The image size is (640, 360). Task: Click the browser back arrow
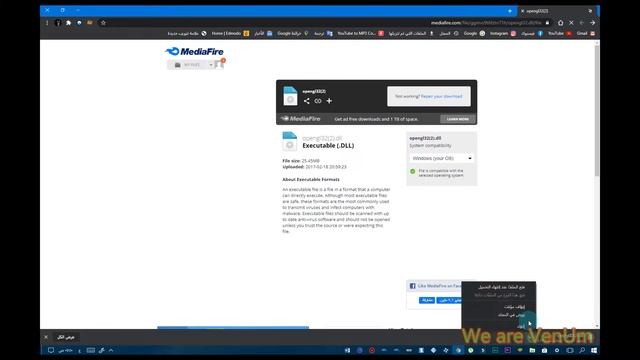[x=582, y=23]
